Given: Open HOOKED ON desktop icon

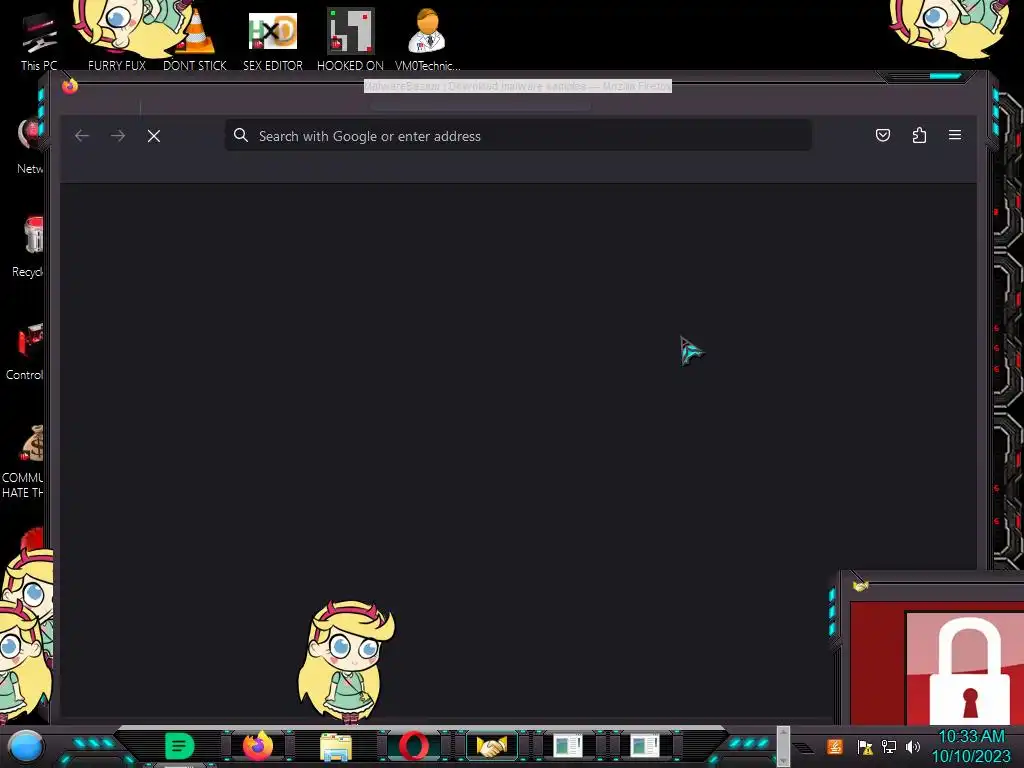Looking at the screenshot, I should pyautogui.click(x=350, y=41).
